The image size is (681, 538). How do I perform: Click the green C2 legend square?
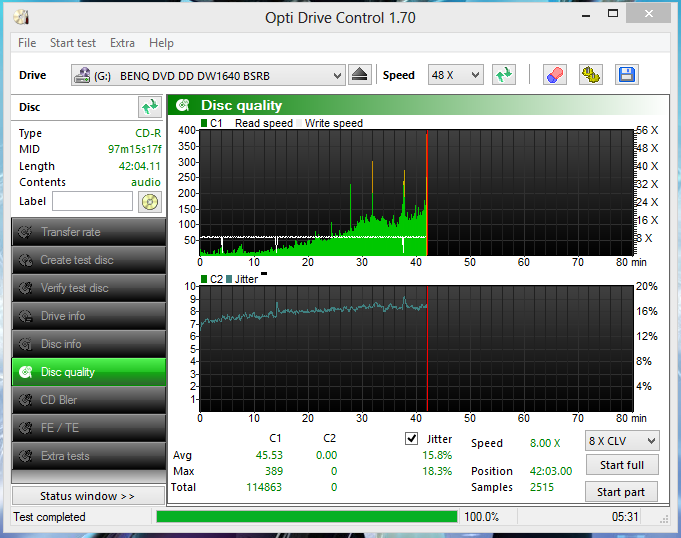point(204,279)
